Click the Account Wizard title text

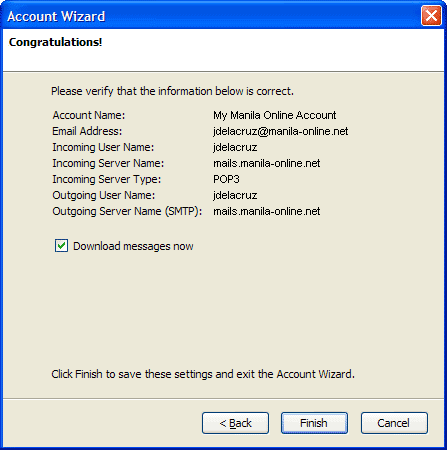point(56,16)
